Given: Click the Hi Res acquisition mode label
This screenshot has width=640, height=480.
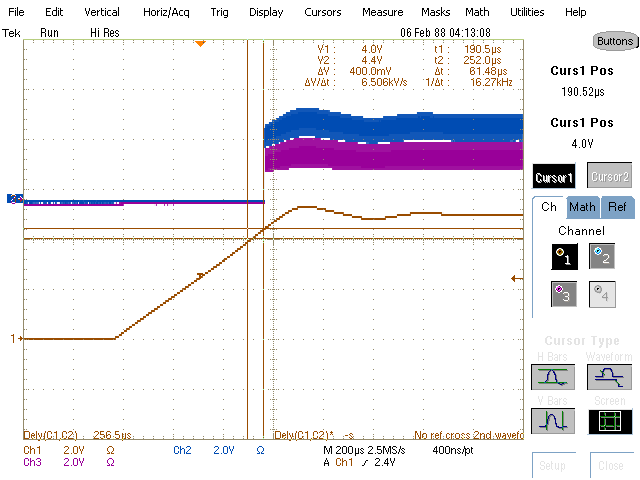Looking at the screenshot, I should [x=105, y=33].
